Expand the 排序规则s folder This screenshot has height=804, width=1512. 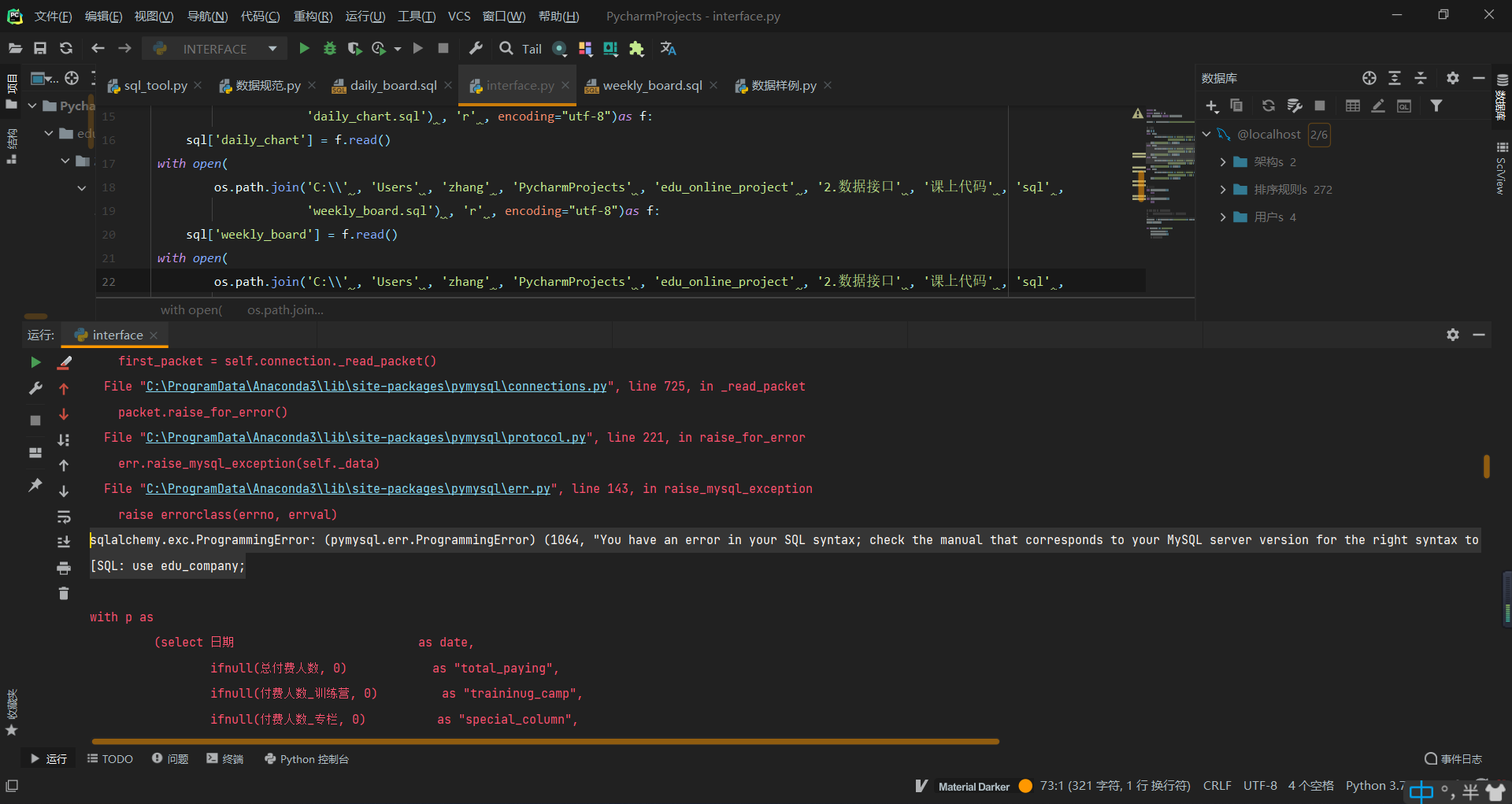pos(1223,190)
